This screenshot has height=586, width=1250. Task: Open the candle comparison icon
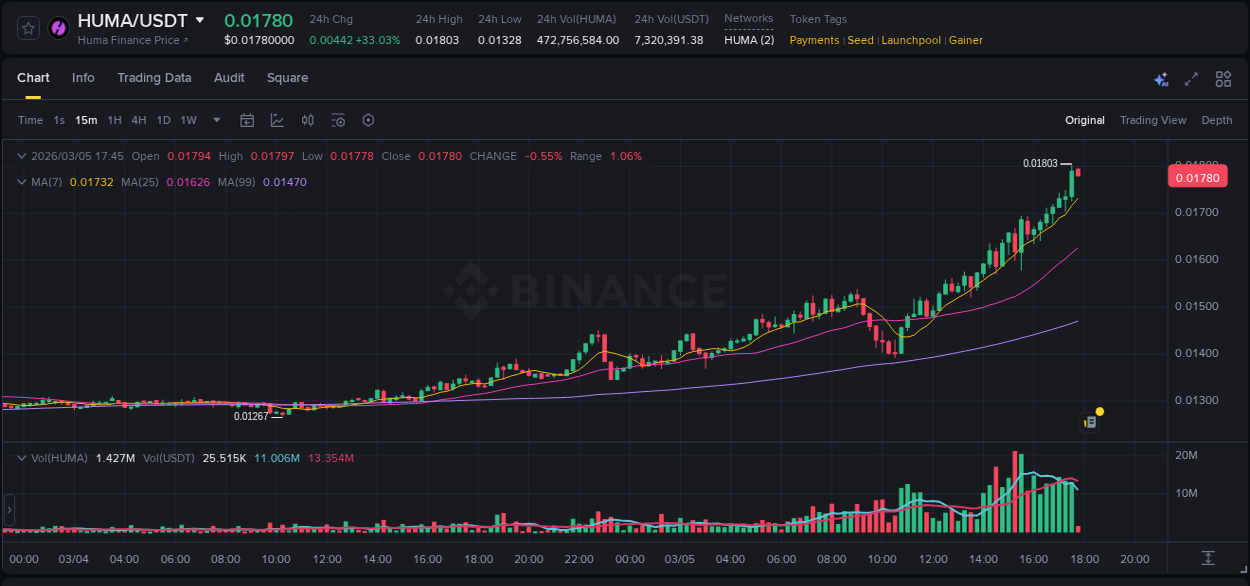(x=308, y=120)
